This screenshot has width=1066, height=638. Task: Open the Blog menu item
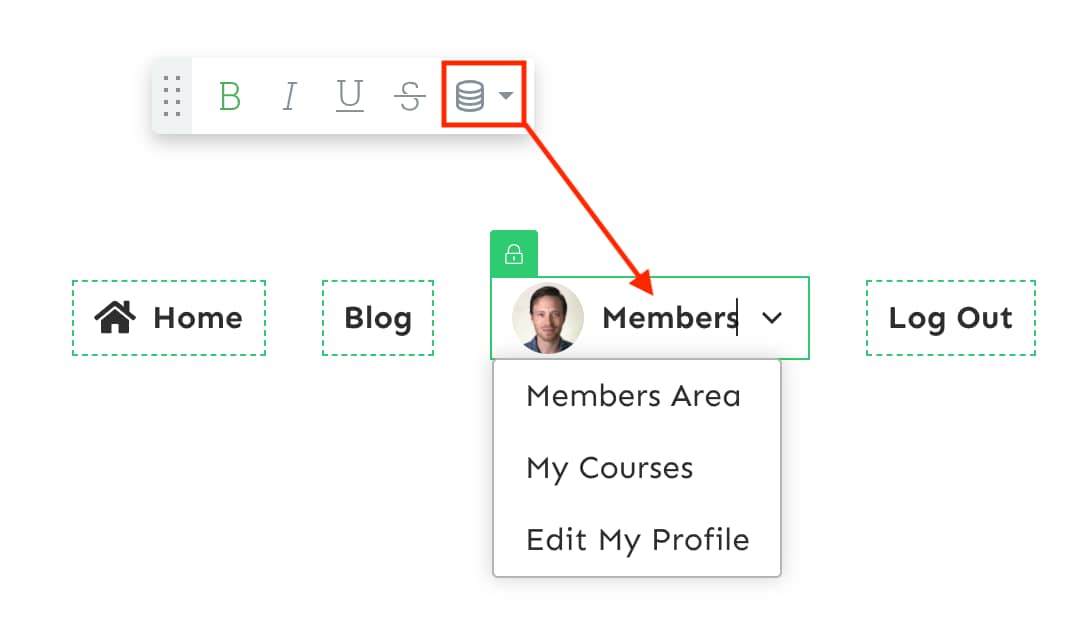click(378, 318)
